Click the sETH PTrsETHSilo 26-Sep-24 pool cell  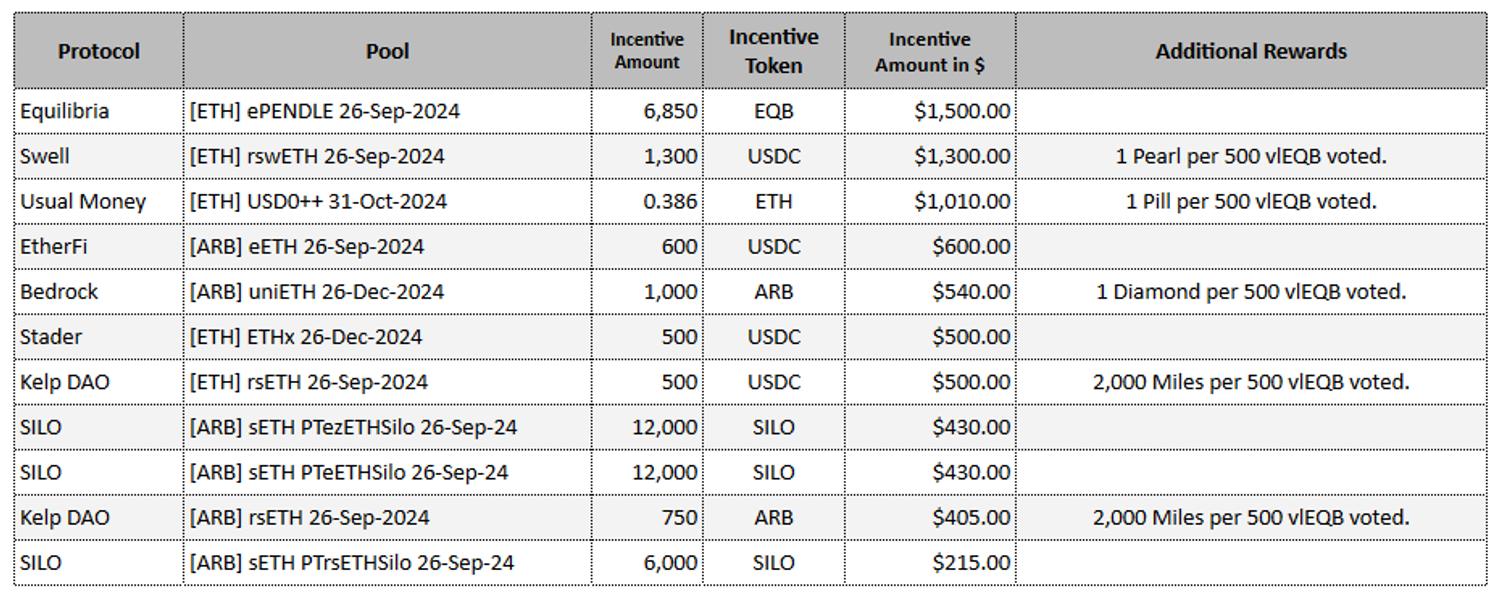[352, 563]
